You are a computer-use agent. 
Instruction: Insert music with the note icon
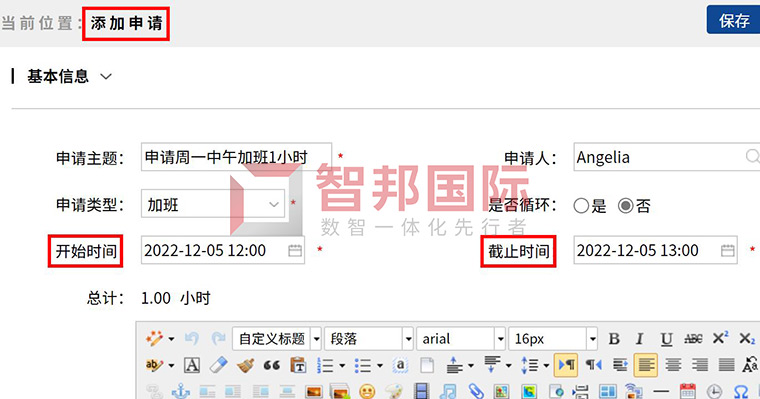pos(448,391)
